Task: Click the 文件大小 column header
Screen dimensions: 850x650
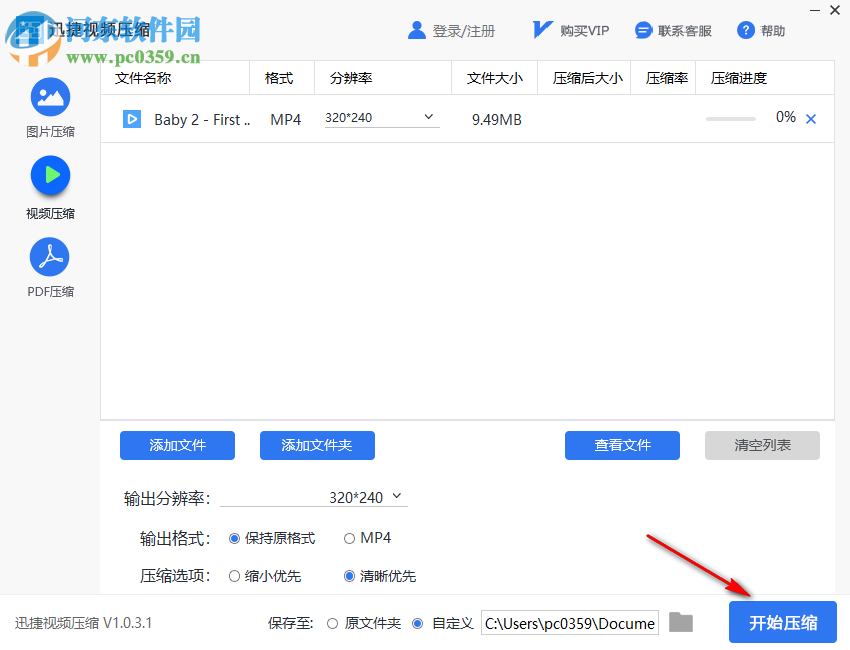Action: 494,77
